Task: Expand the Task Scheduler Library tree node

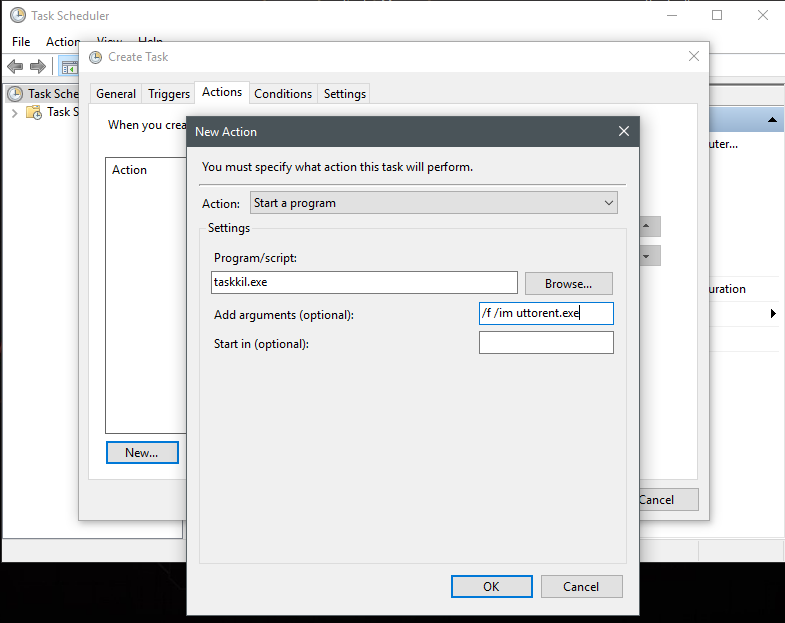Action: (x=15, y=113)
